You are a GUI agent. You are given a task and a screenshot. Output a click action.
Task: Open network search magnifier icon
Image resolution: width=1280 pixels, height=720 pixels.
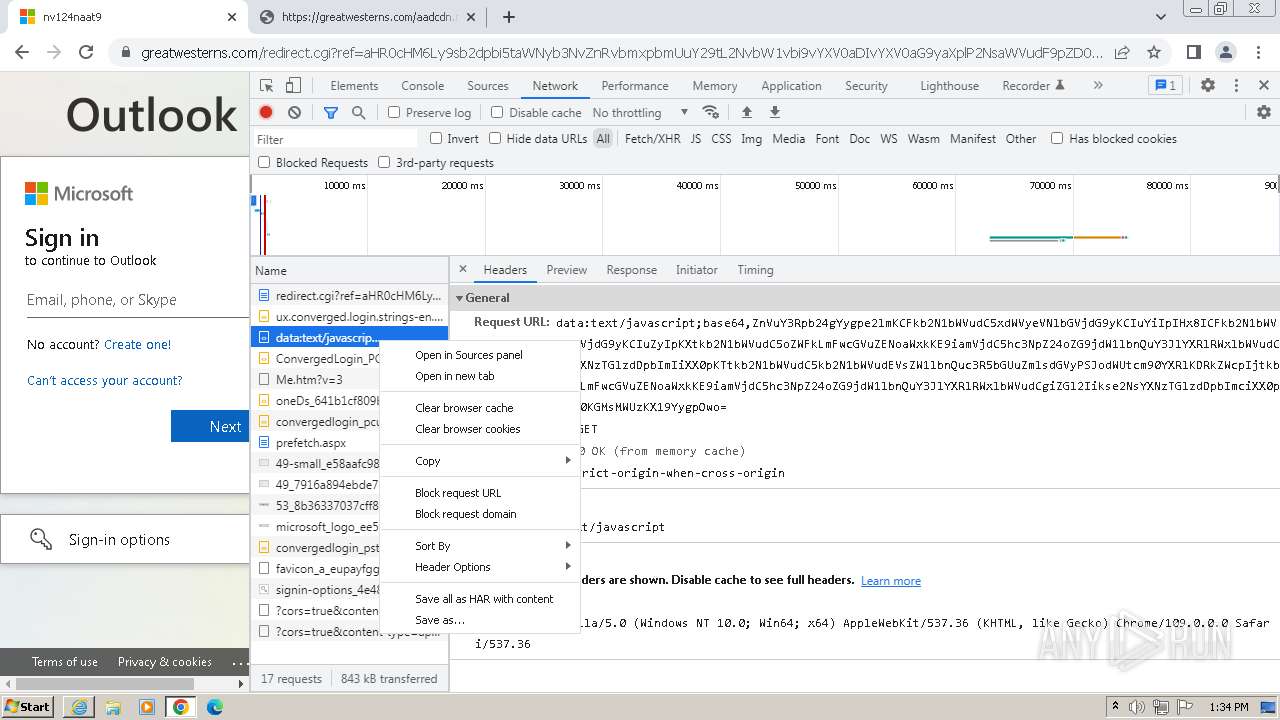pyautogui.click(x=358, y=112)
